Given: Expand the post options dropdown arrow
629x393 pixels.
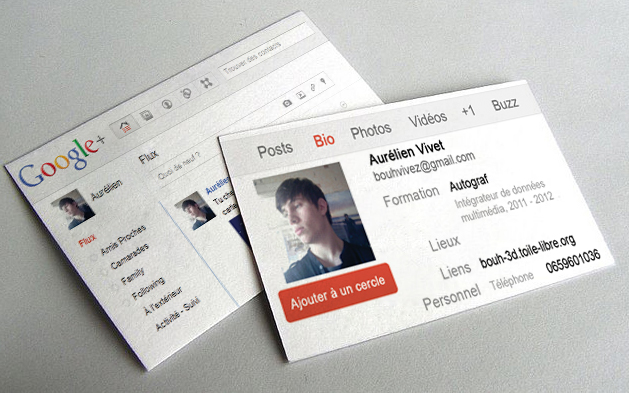Looking at the screenshot, I should tap(343, 105).
